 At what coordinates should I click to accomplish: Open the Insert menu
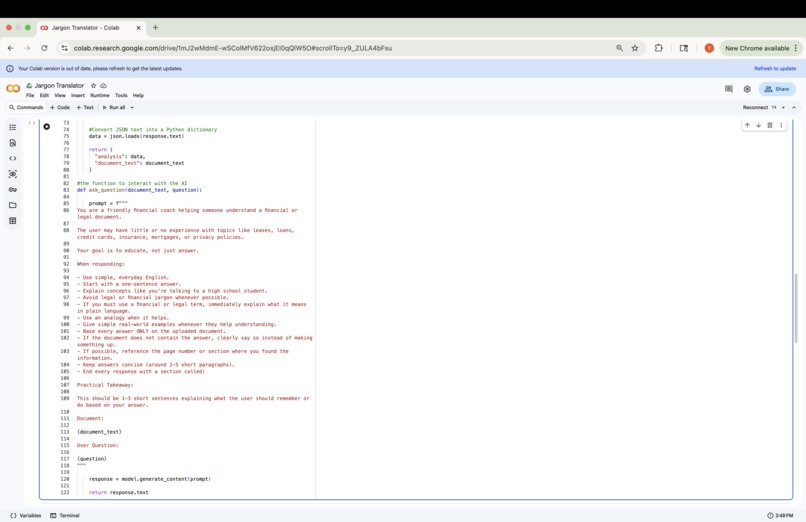(x=78, y=96)
